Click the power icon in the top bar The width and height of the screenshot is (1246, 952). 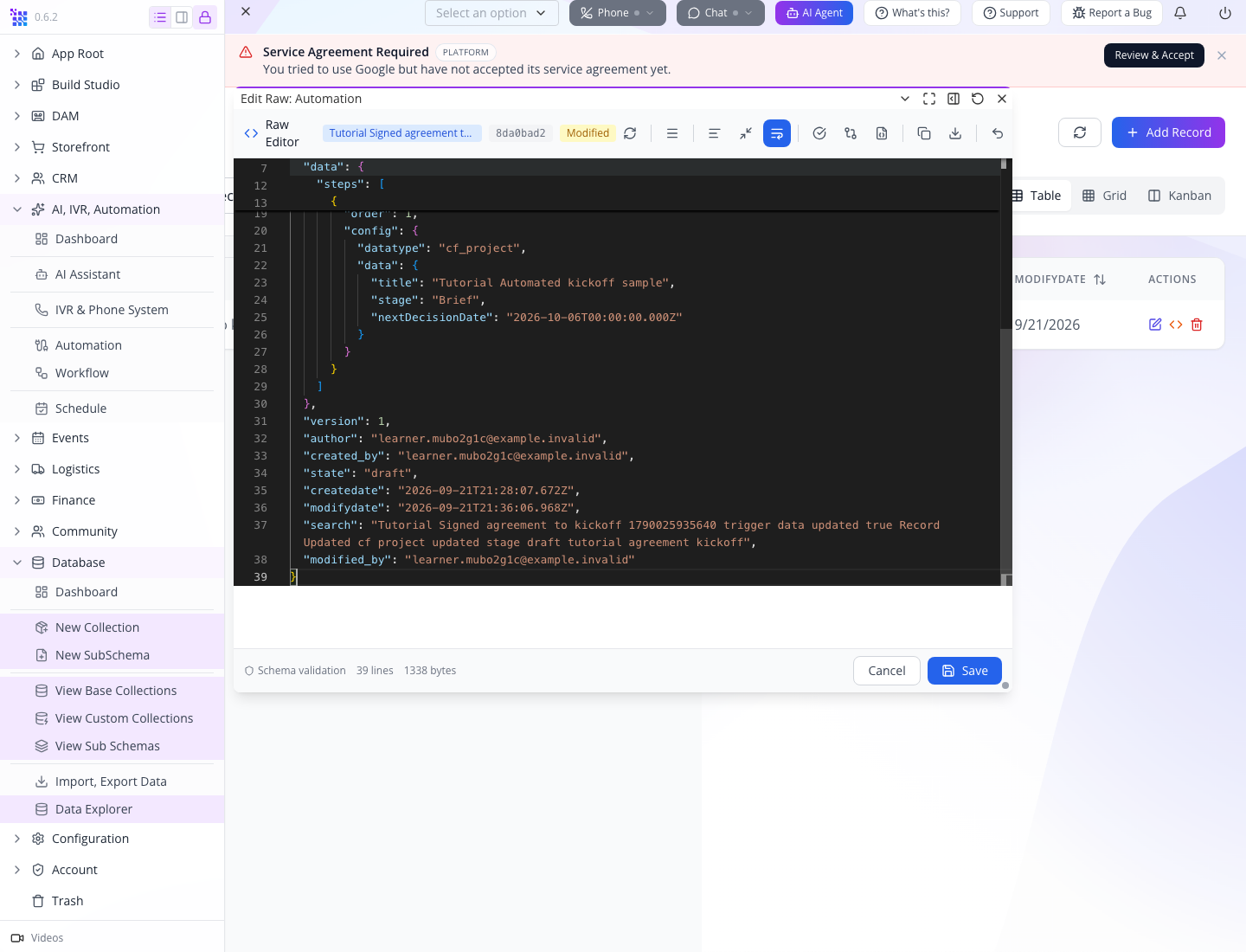[x=1225, y=13]
